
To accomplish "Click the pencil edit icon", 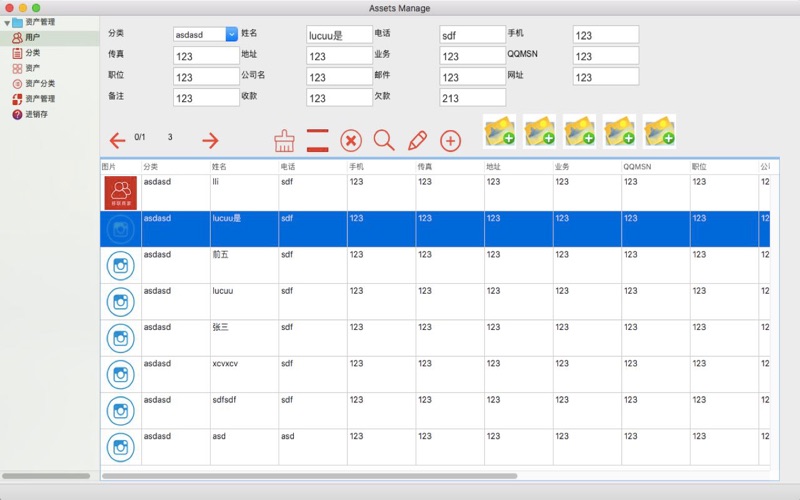I will coord(417,140).
